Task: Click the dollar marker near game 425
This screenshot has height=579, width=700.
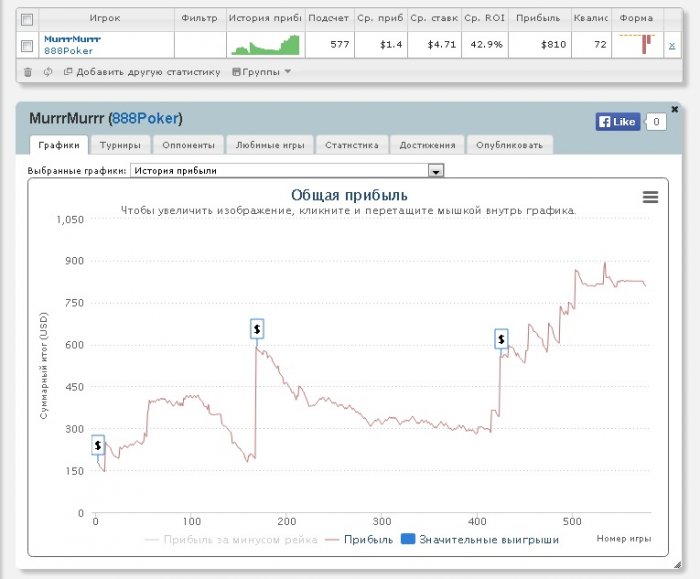Action: (501, 339)
